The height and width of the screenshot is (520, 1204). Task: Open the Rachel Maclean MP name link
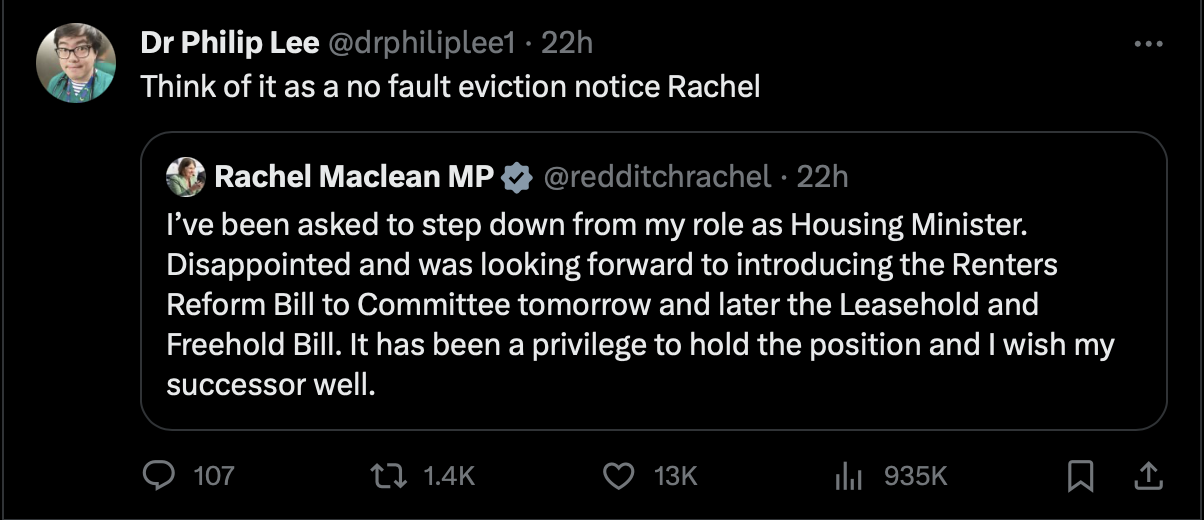click(355, 177)
